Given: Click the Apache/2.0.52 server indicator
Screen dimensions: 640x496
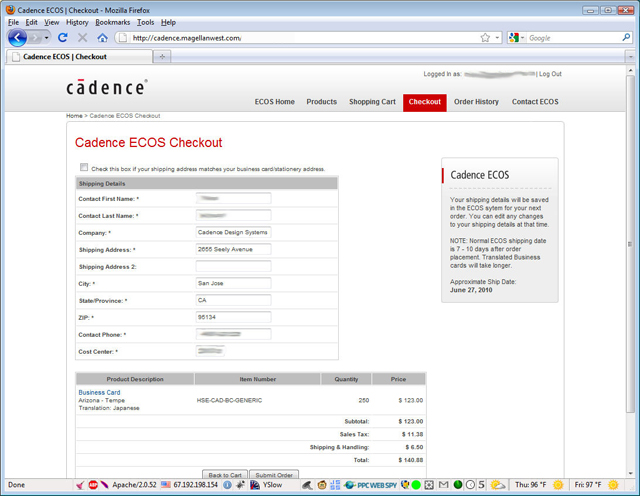Looking at the screenshot, I should (134, 485).
